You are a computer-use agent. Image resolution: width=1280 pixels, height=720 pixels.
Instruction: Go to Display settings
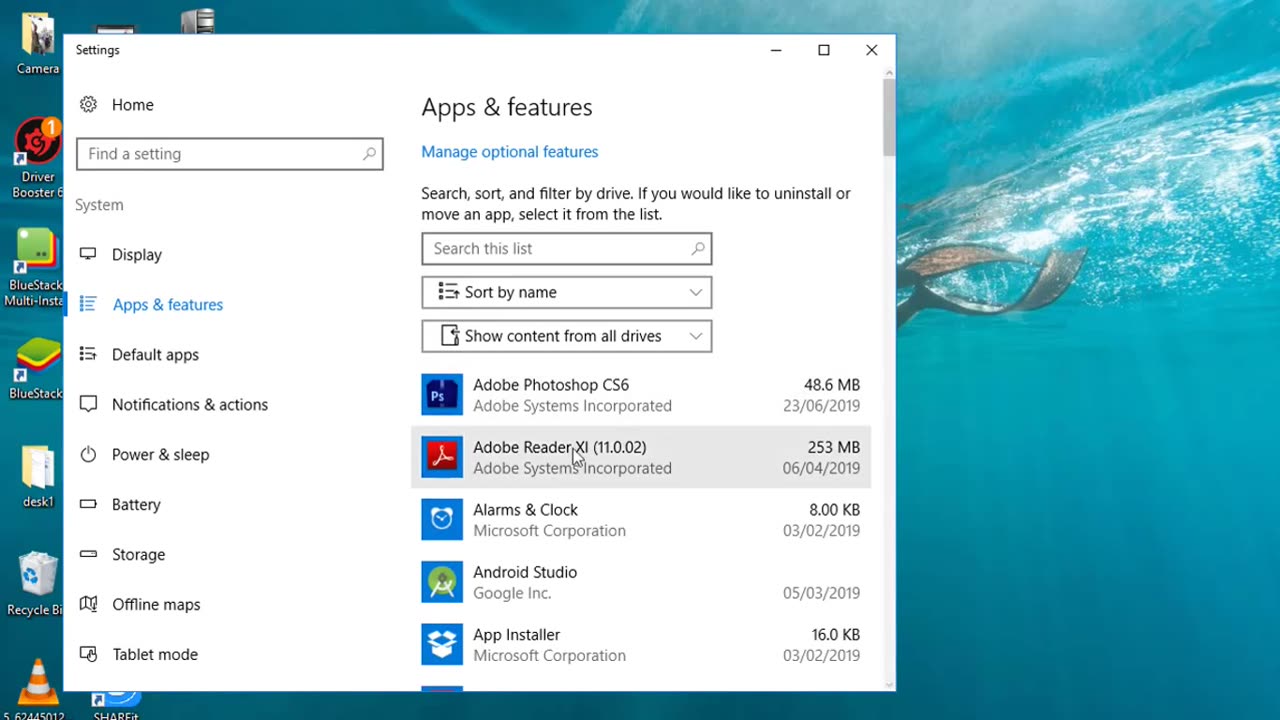[137, 255]
